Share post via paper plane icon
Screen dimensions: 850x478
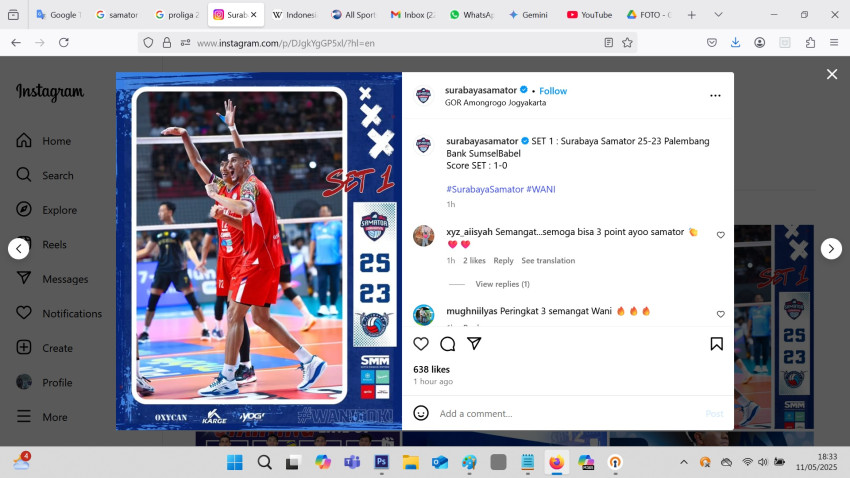pos(474,343)
